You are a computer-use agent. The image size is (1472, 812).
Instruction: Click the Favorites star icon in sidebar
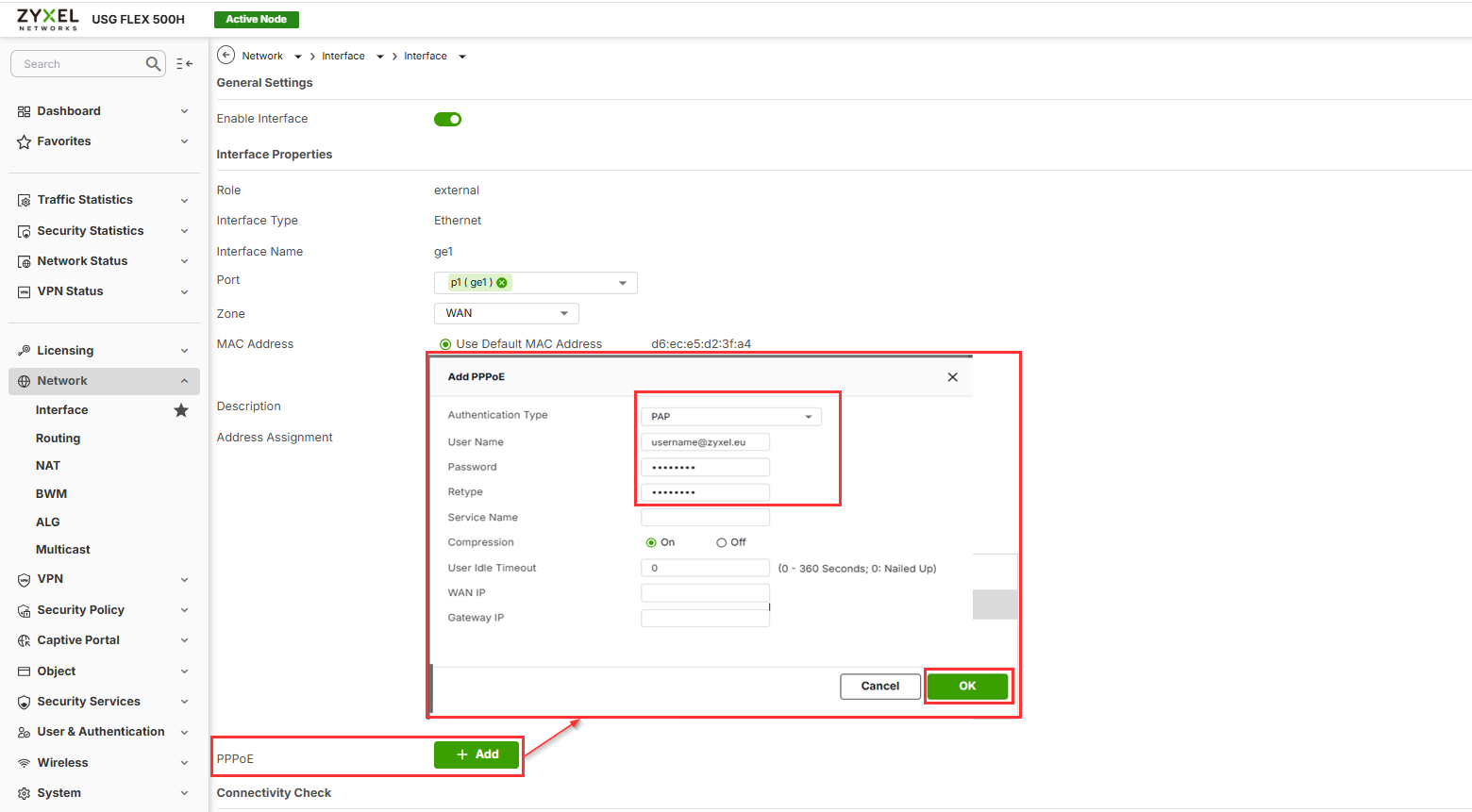tap(22, 141)
